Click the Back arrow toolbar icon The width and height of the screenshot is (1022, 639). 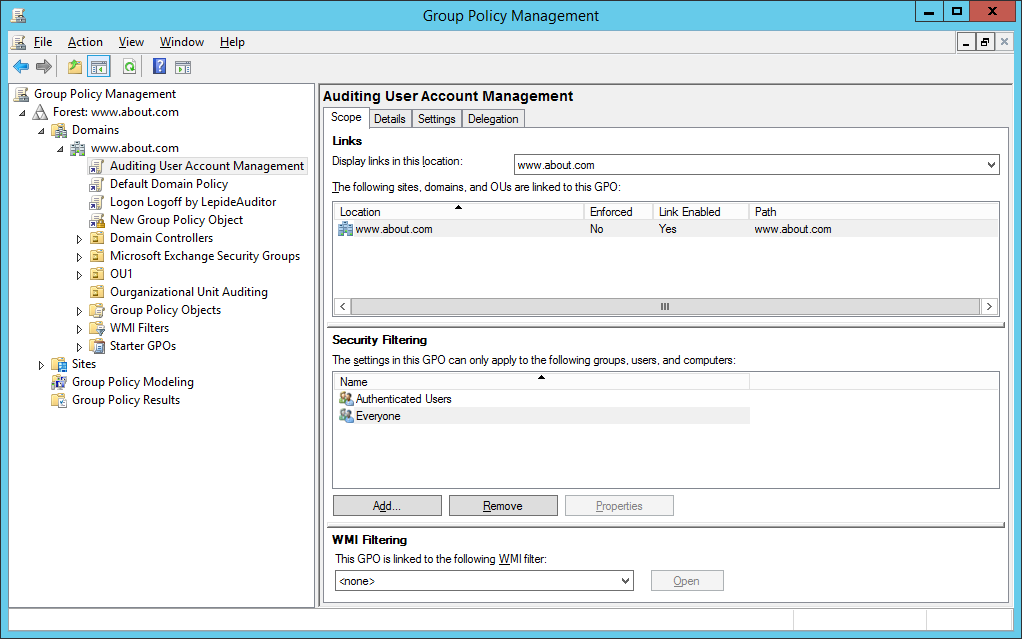coord(21,67)
